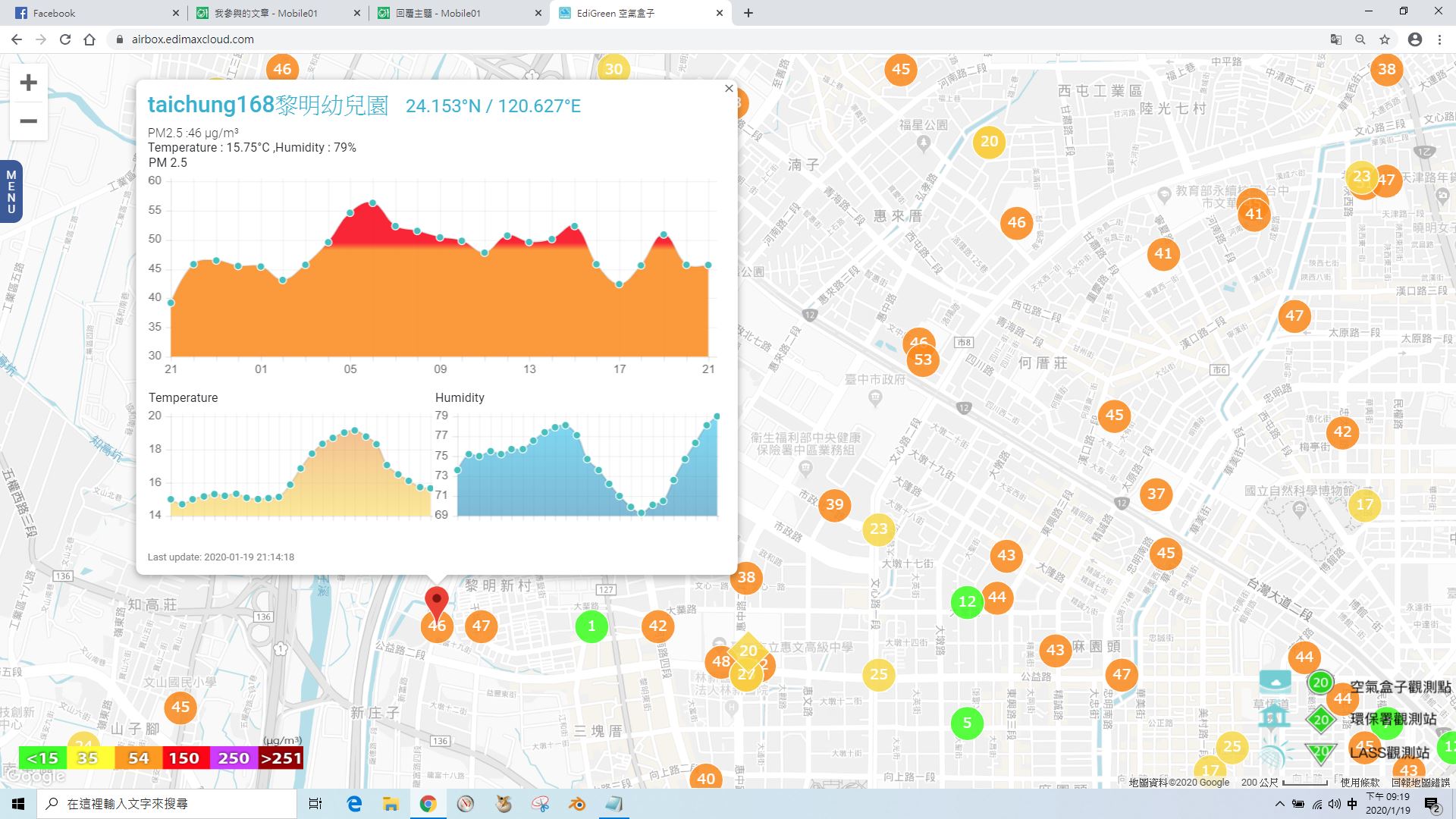Open the Windows Start menu
The image size is (1456, 819).
(18, 804)
